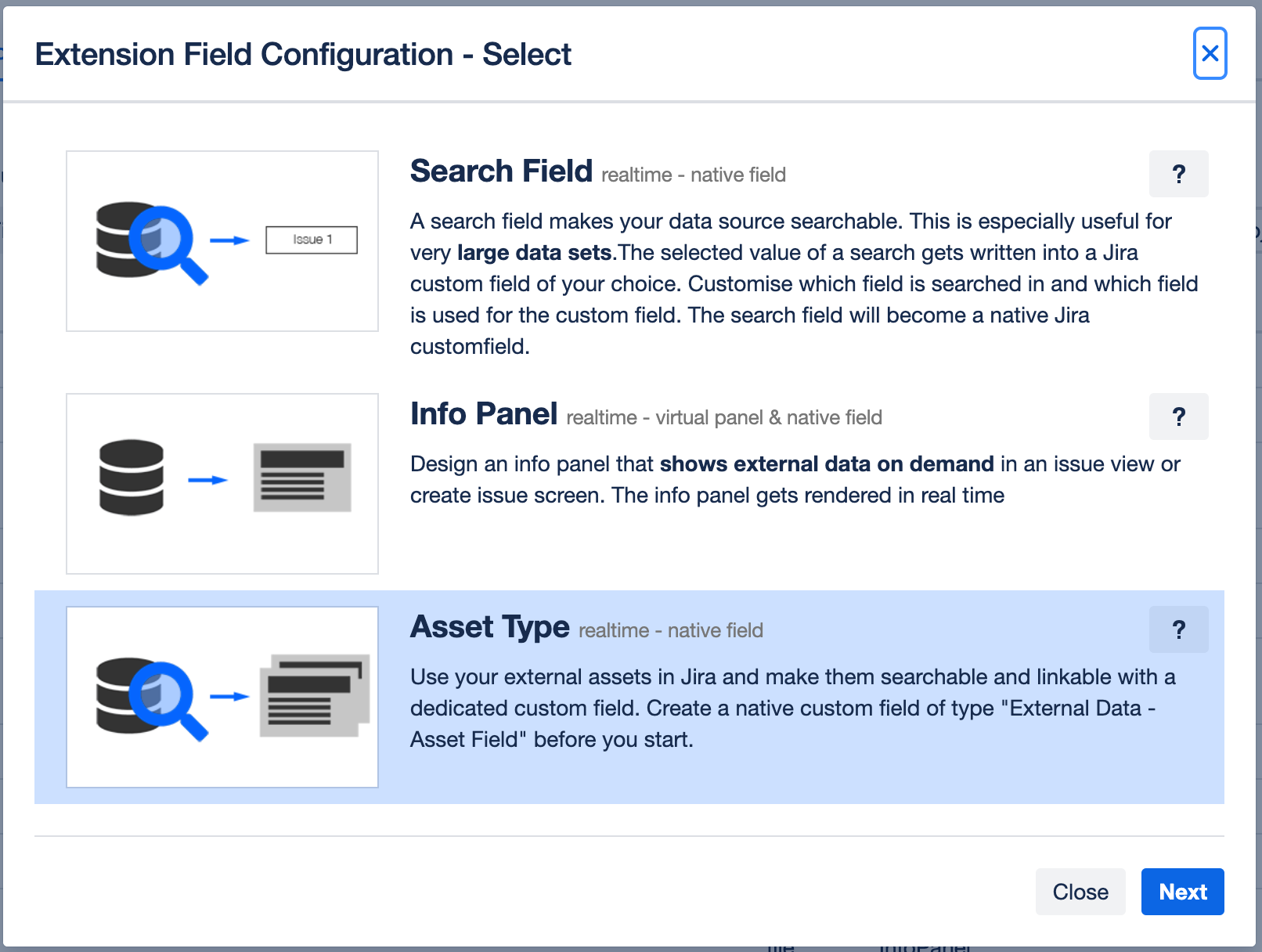Click the database icon in Info Panel image
The height and width of the screenshot is (952, 1262).
click(x=132, y=478)
